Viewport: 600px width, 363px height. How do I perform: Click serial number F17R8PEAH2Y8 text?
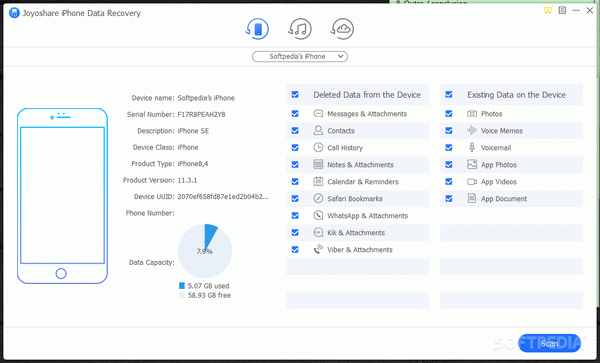point(201,114)
